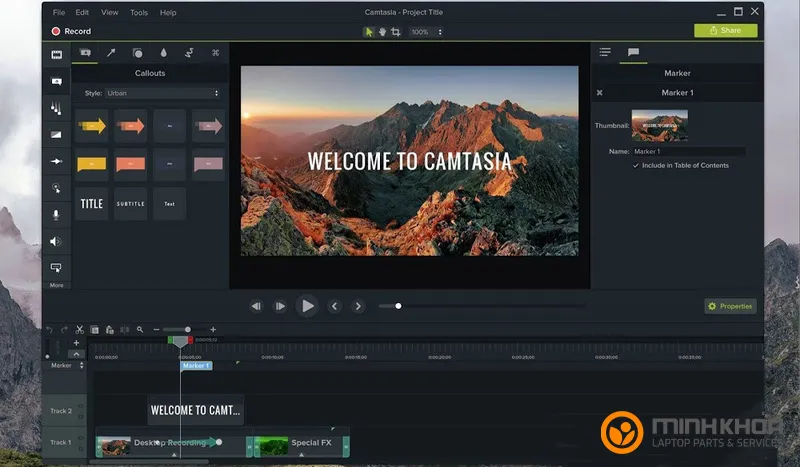Expand the Marker track type selector
The width and height of the screenshot is (800, 467).
80,366
